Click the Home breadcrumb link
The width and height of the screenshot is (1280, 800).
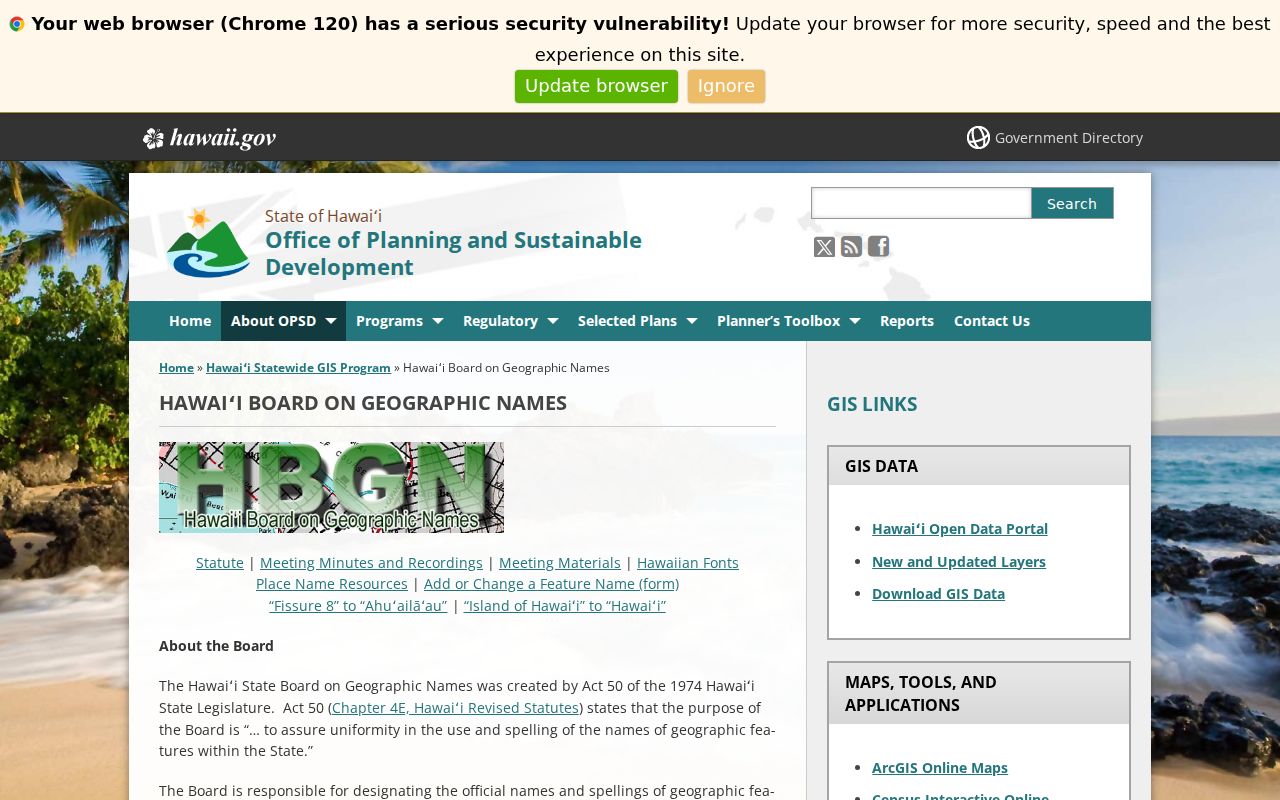176,368
